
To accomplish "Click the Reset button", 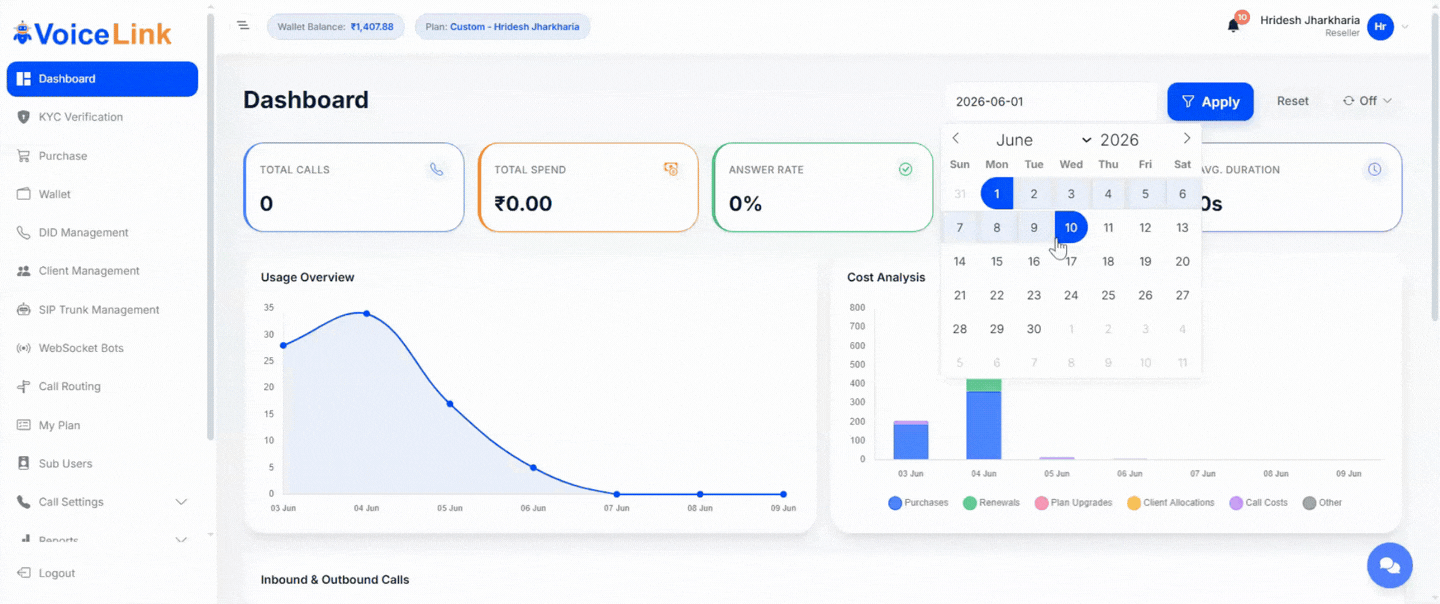I will (x=1292, y=101).
